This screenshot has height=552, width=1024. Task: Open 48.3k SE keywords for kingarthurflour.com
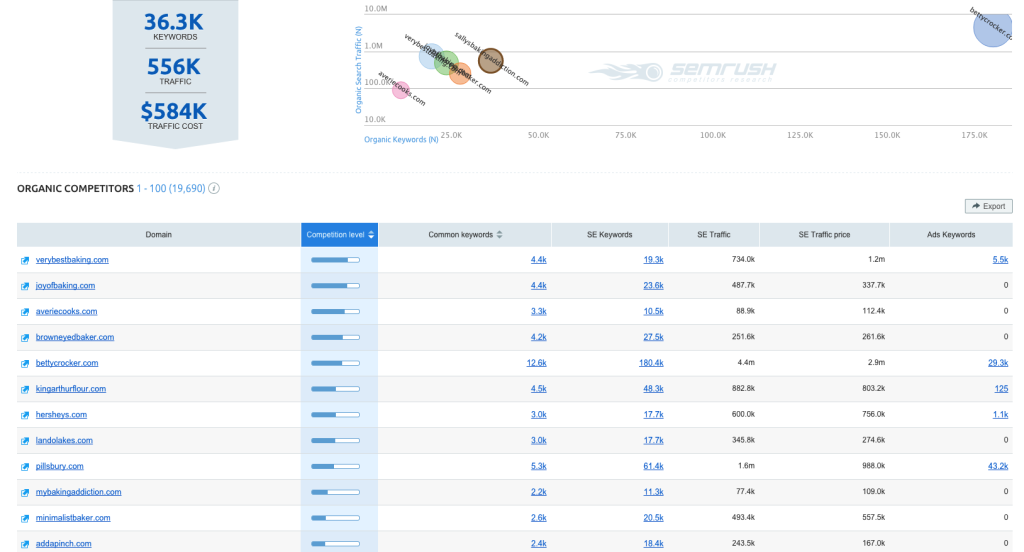tap(653, 389)
